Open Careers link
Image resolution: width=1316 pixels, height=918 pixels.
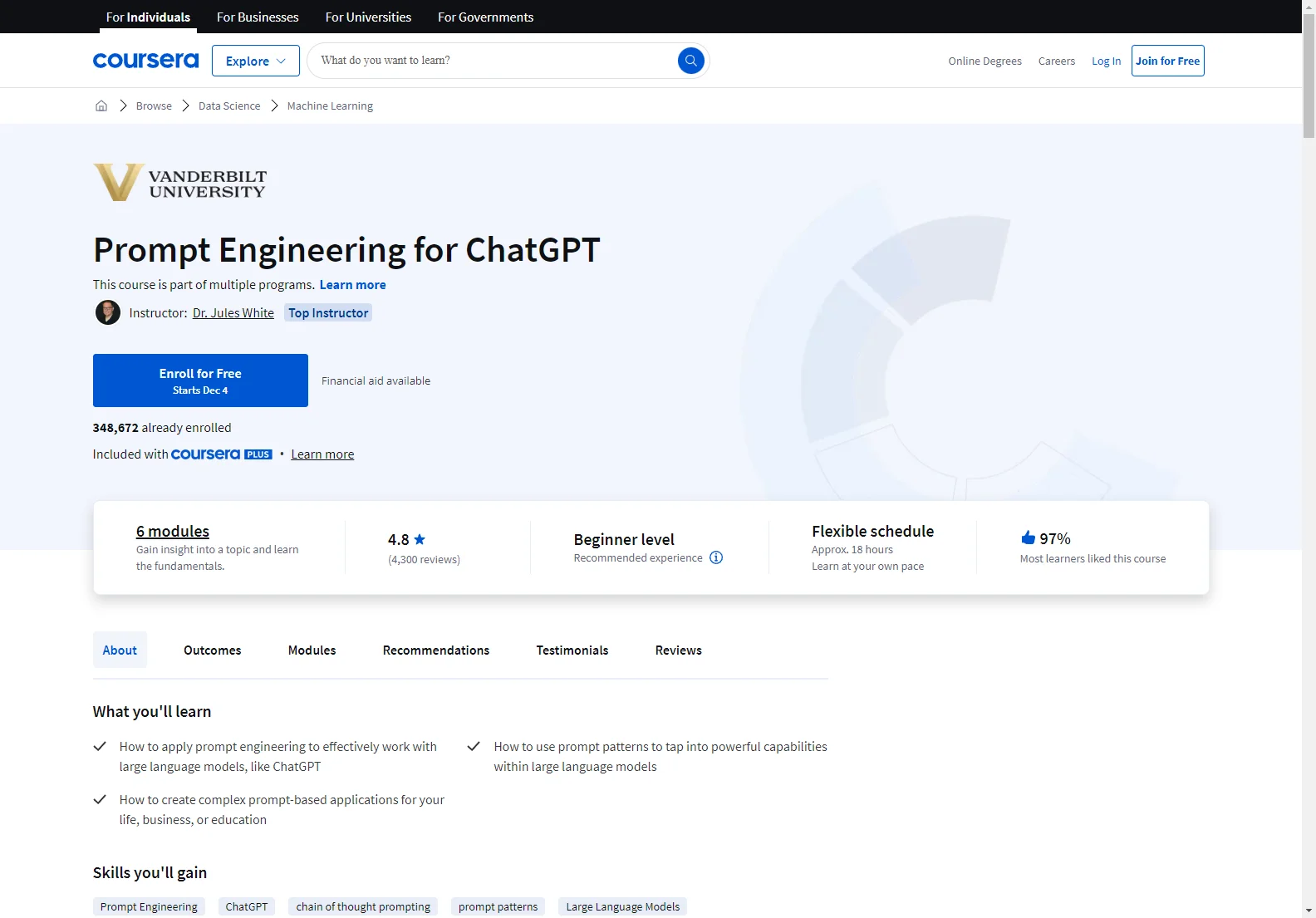click(x=1057, y=61)
